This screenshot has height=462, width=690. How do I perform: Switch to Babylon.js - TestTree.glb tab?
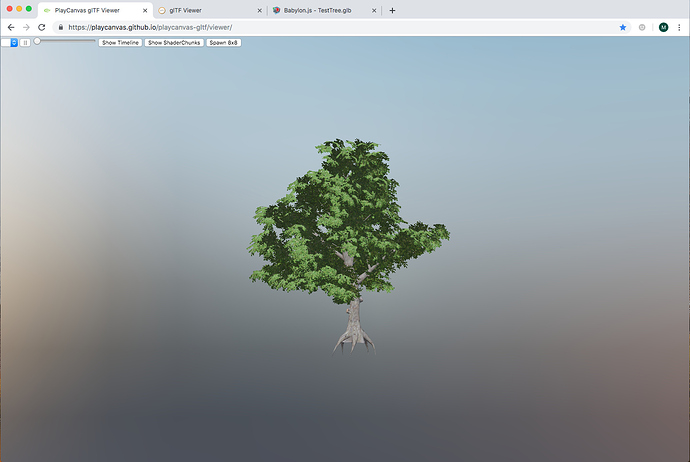324,10
